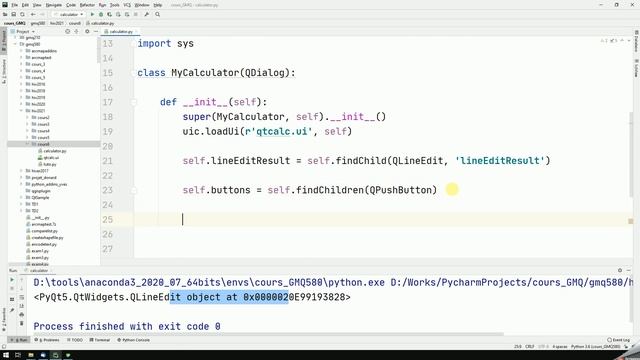Open the Navigate menu

53,5
